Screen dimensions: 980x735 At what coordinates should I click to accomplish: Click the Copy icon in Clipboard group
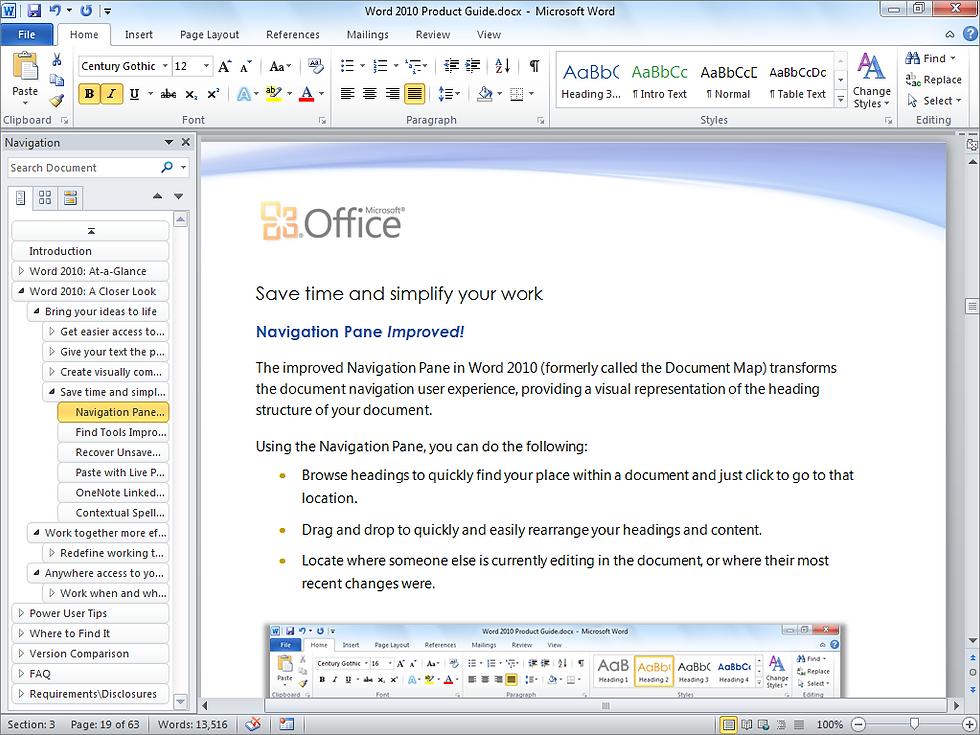click(x=57, y=80)
